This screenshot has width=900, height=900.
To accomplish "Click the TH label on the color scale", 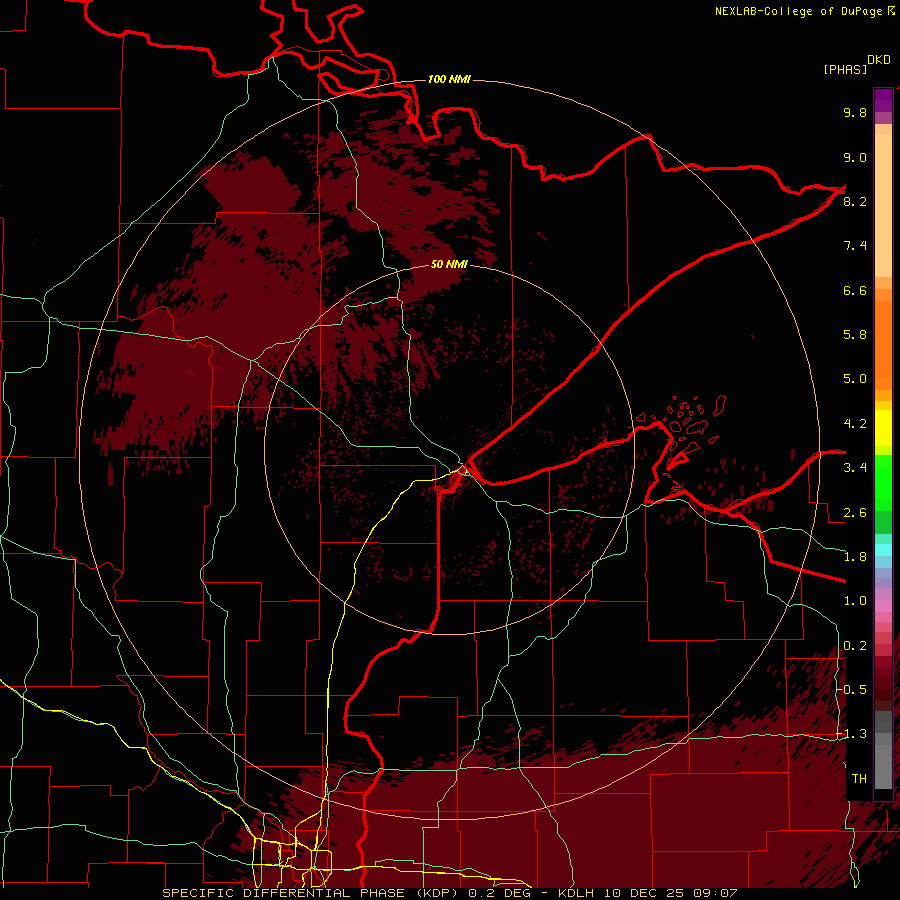I will pyautogui.click(x=859, y=779).
